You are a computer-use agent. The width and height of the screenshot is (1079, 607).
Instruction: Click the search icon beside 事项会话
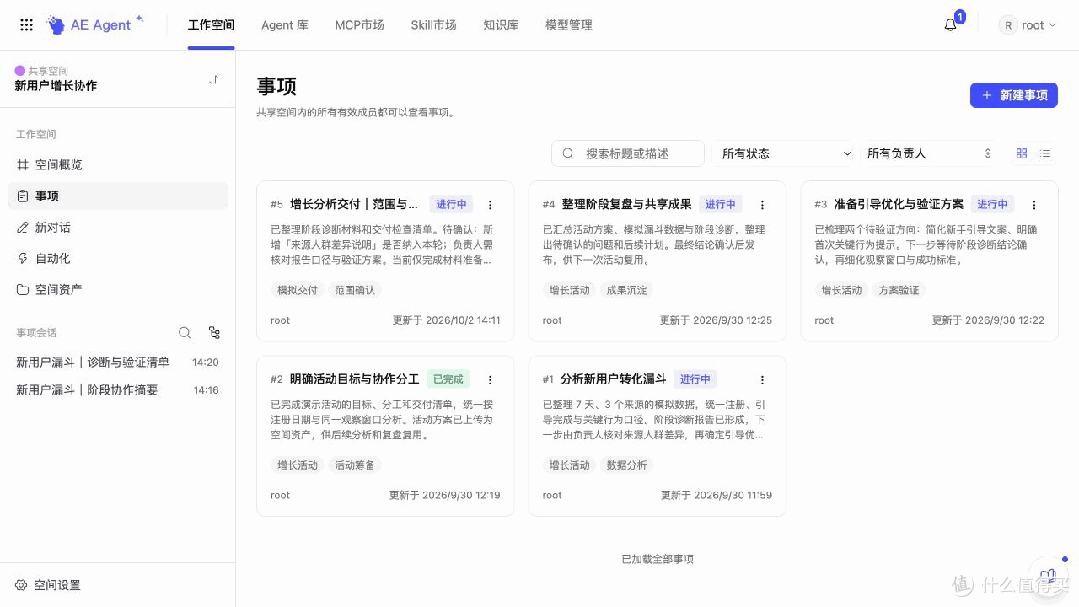coord(184,333)
